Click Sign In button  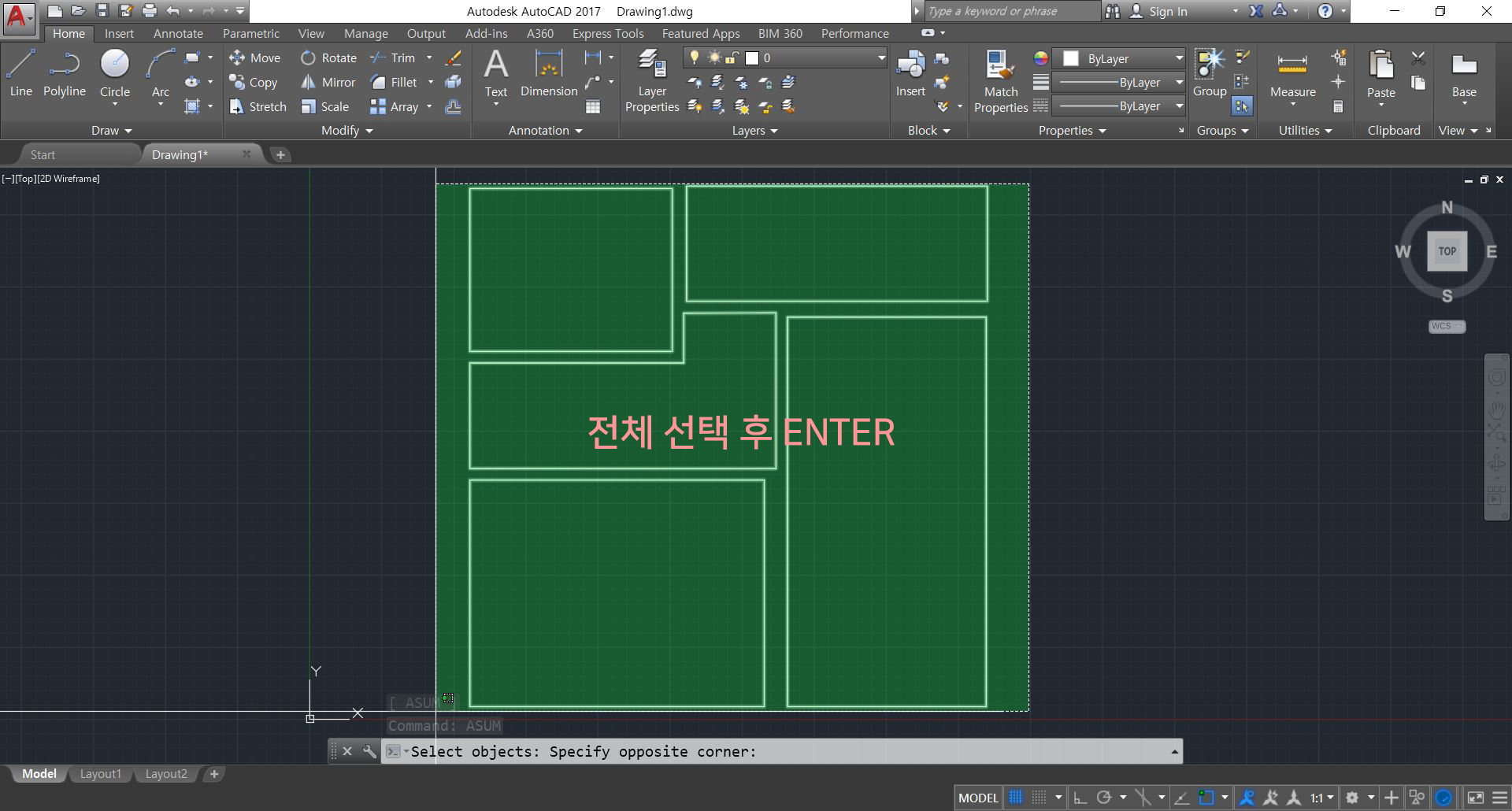coord(1167,11)
